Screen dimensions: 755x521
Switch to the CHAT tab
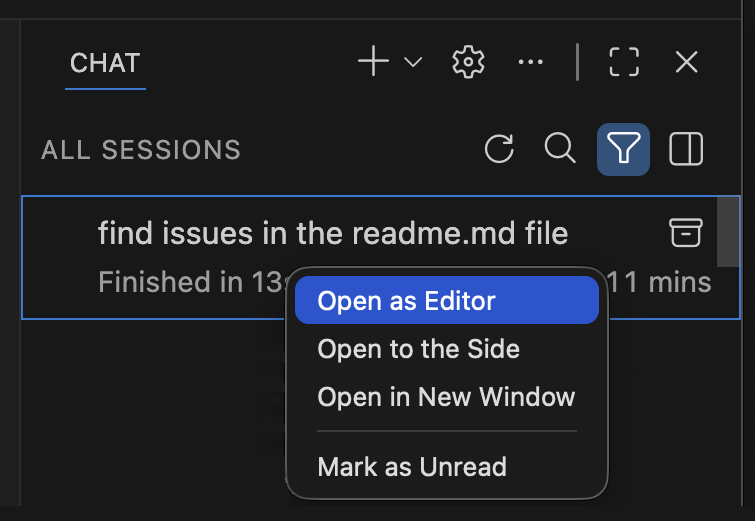tap(105, 63)
